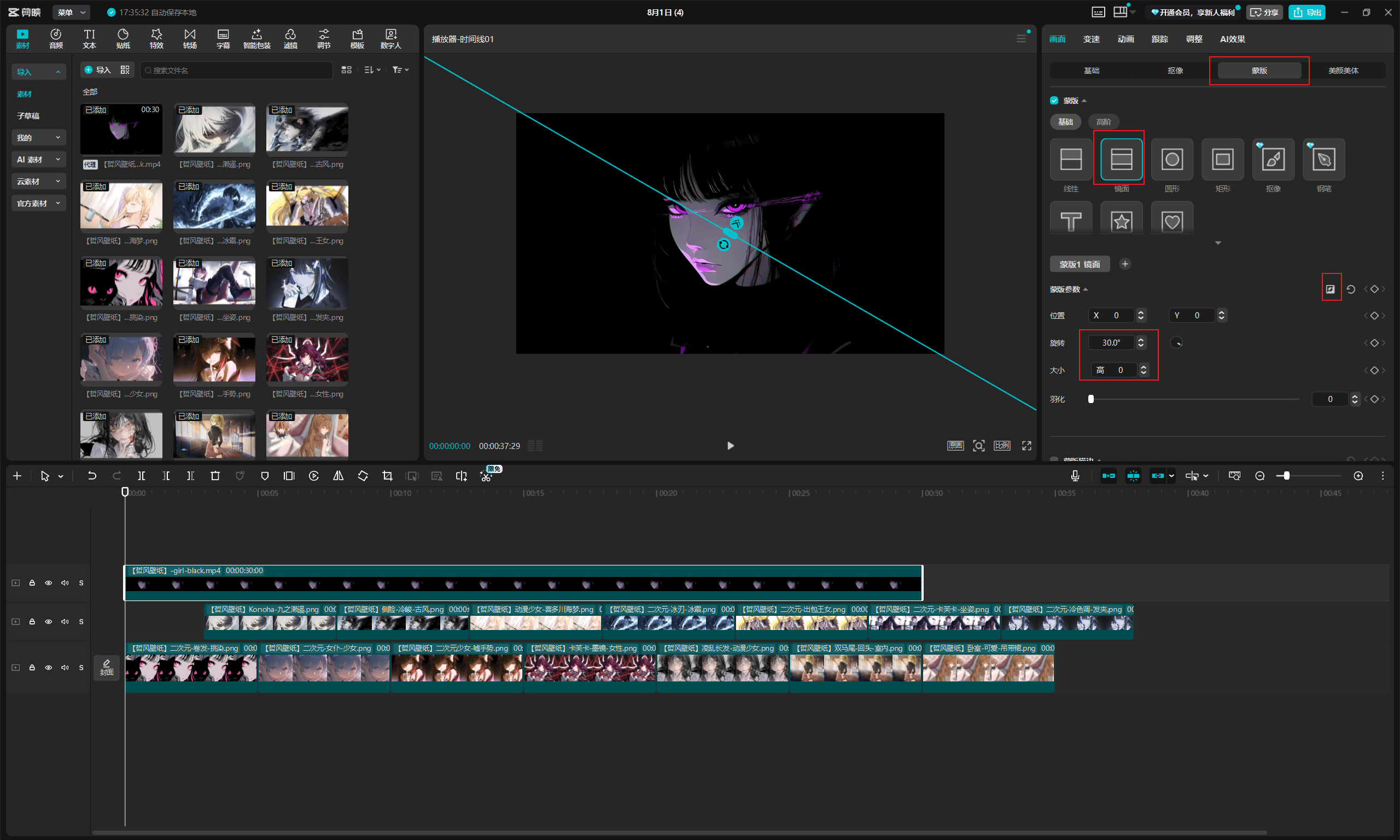Click the 蒙版1 镜面 mask chip
Image resolution: width=1400 pixels, height=840 pixels.
1080,264
